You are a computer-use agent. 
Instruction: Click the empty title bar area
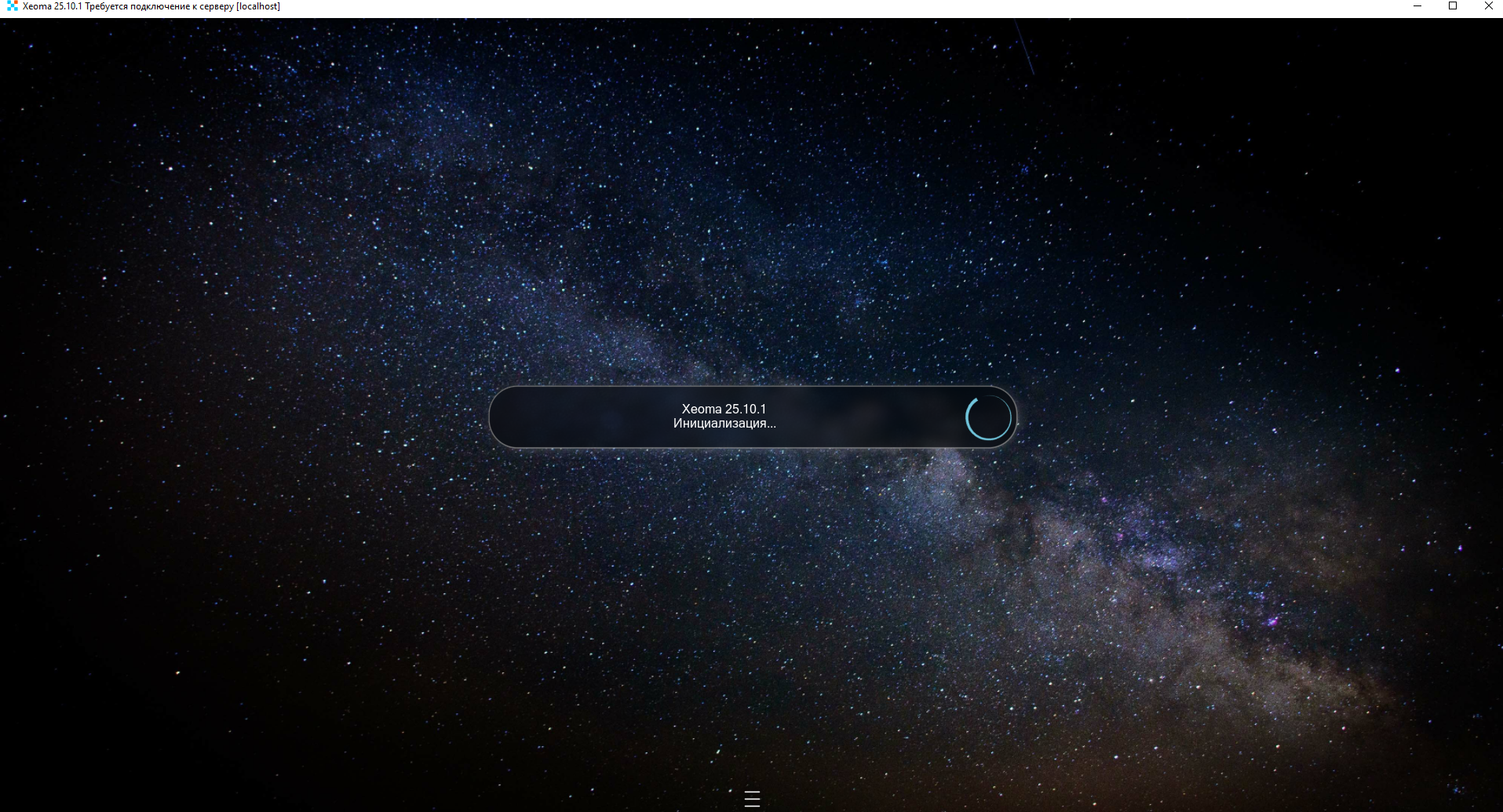pyautogui.click(x=785, y=6)
